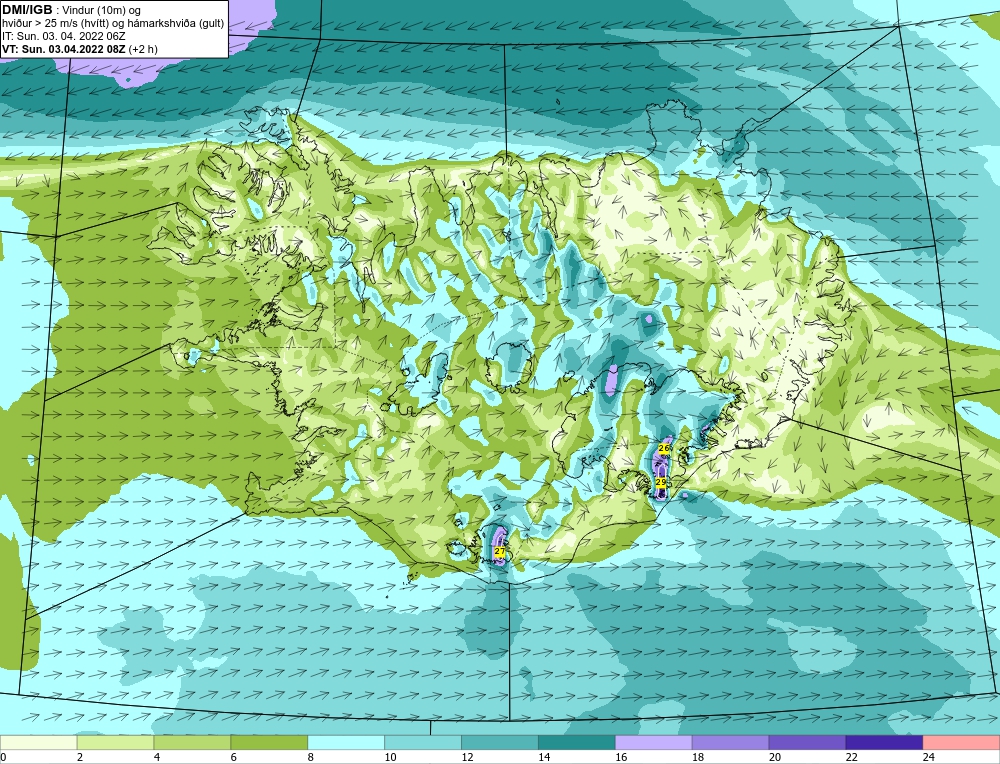Pick the 8–10 light cyan scale swatch
Image resolution: width=1000 pixels, height=764 pixels.
pyautogui.click(x=346, y=743)
